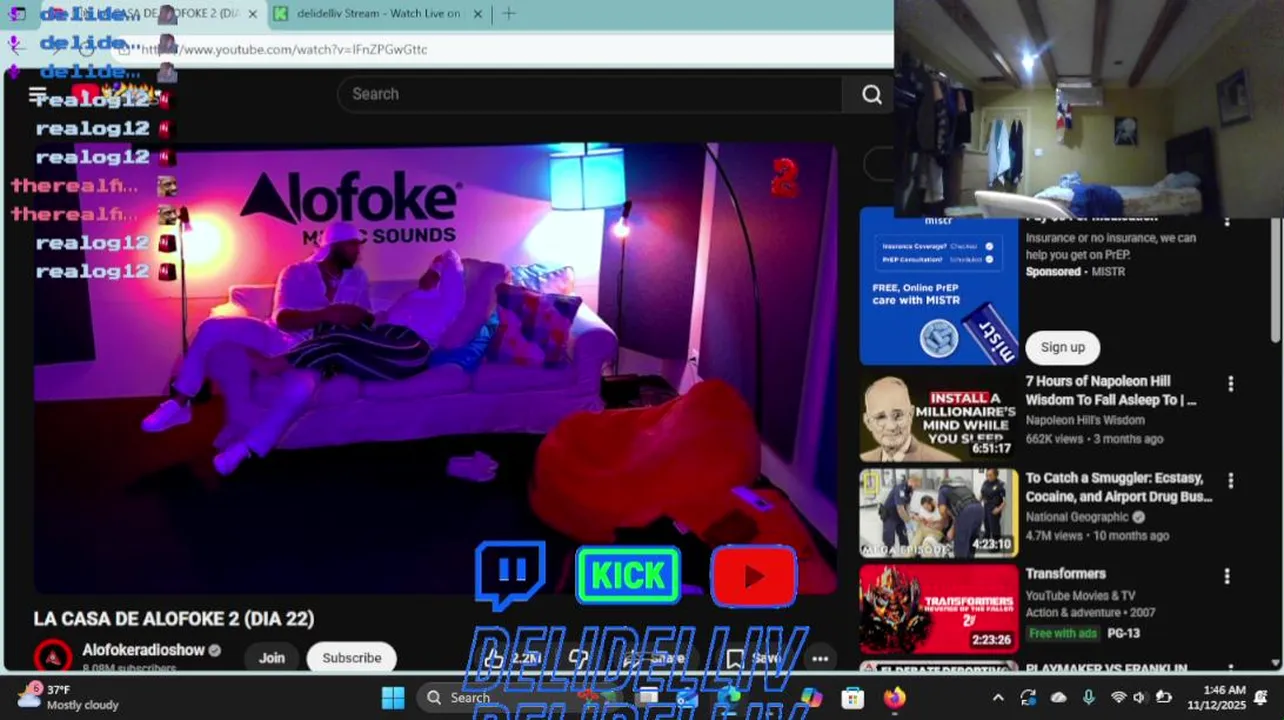Launch Copilot from the taskbar
Screen dimensions: 1284x720
[811, 698]
